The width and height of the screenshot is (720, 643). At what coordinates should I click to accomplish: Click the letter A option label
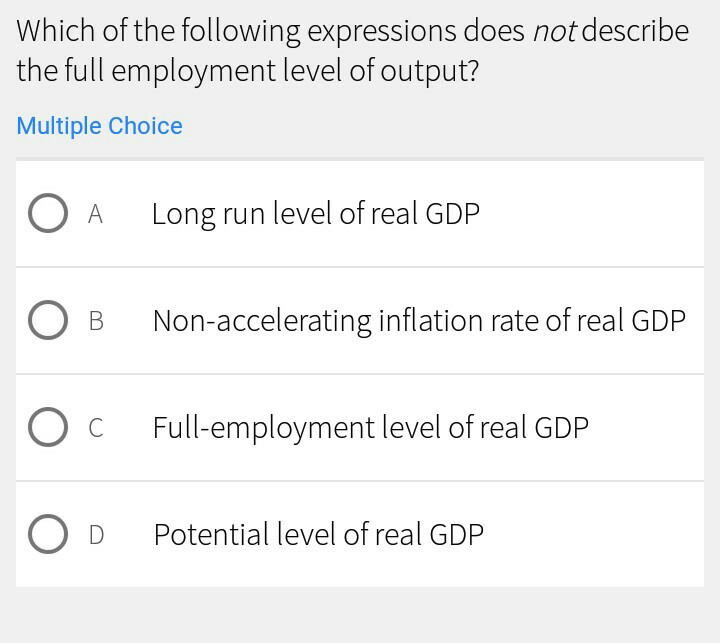tap(95, 214)
